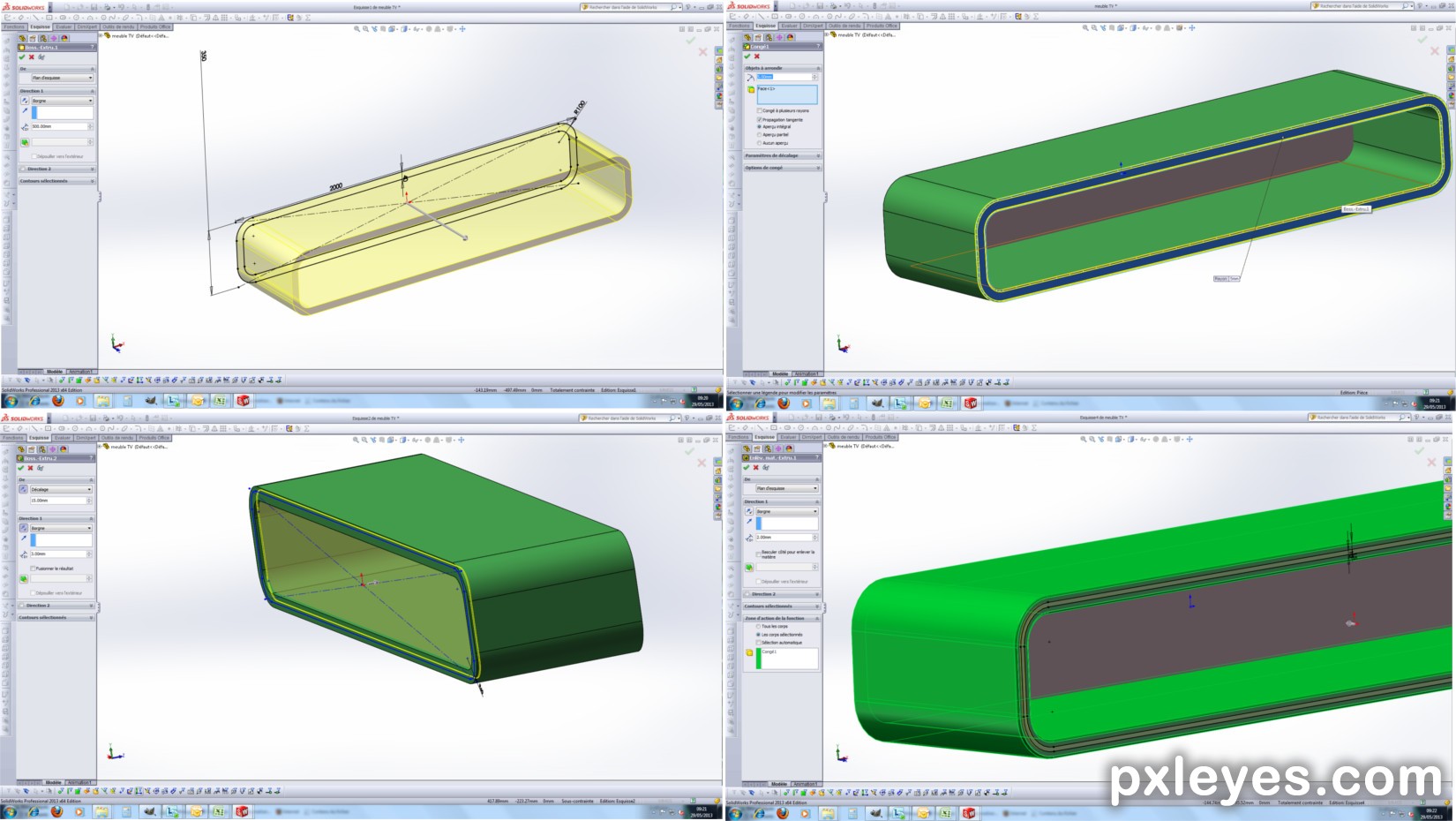The image size is (1456, 821).
Task: Accept Boss.-Extru.2 with green checkmark
Action: pyautogui.click(x=20, y=468)
